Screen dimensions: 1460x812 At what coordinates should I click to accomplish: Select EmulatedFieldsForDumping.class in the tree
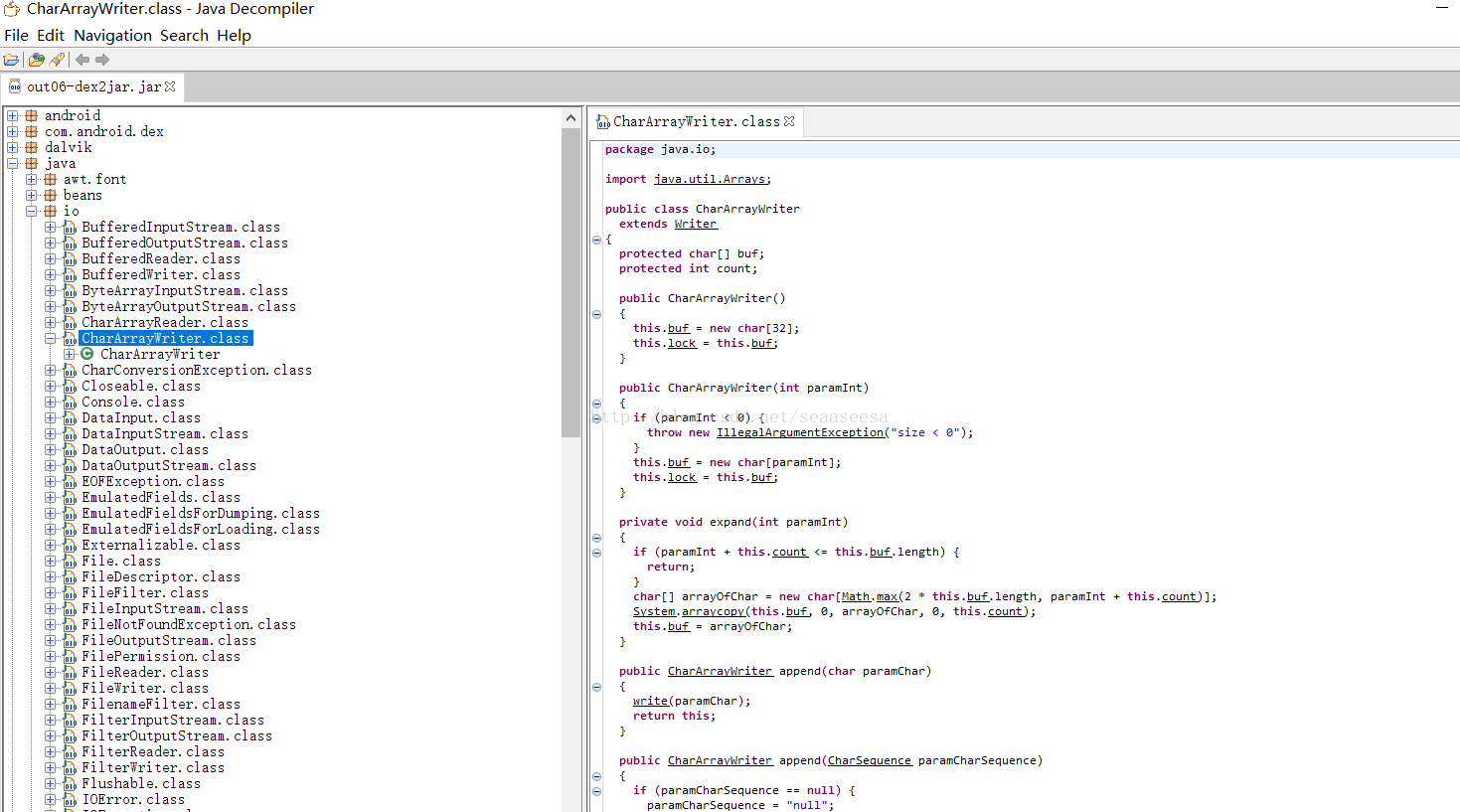coord(201,513)
